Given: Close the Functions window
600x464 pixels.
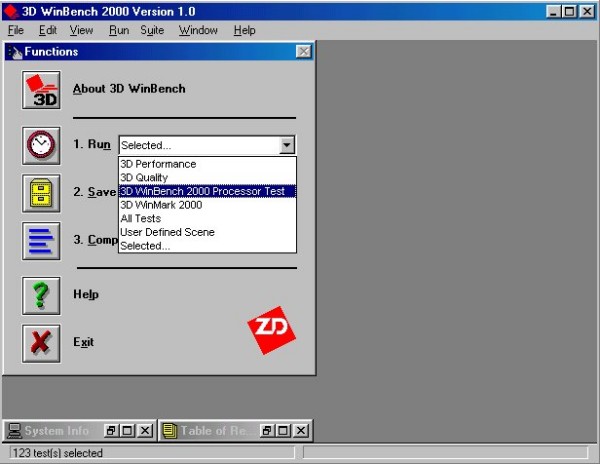Looking at the screenshot, I should click(304, 52).
